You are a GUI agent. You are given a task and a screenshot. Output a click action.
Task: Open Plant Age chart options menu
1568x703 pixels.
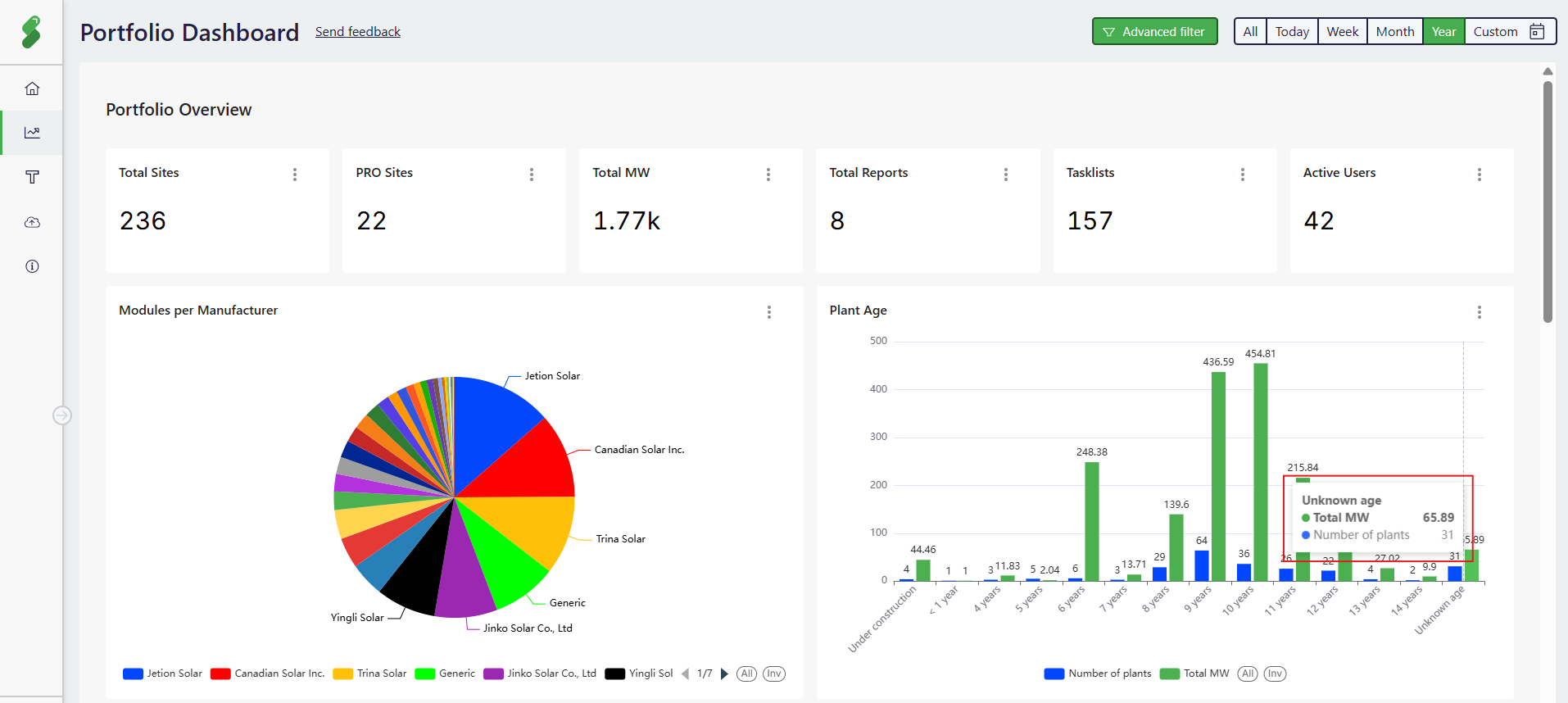point(1480,312)
